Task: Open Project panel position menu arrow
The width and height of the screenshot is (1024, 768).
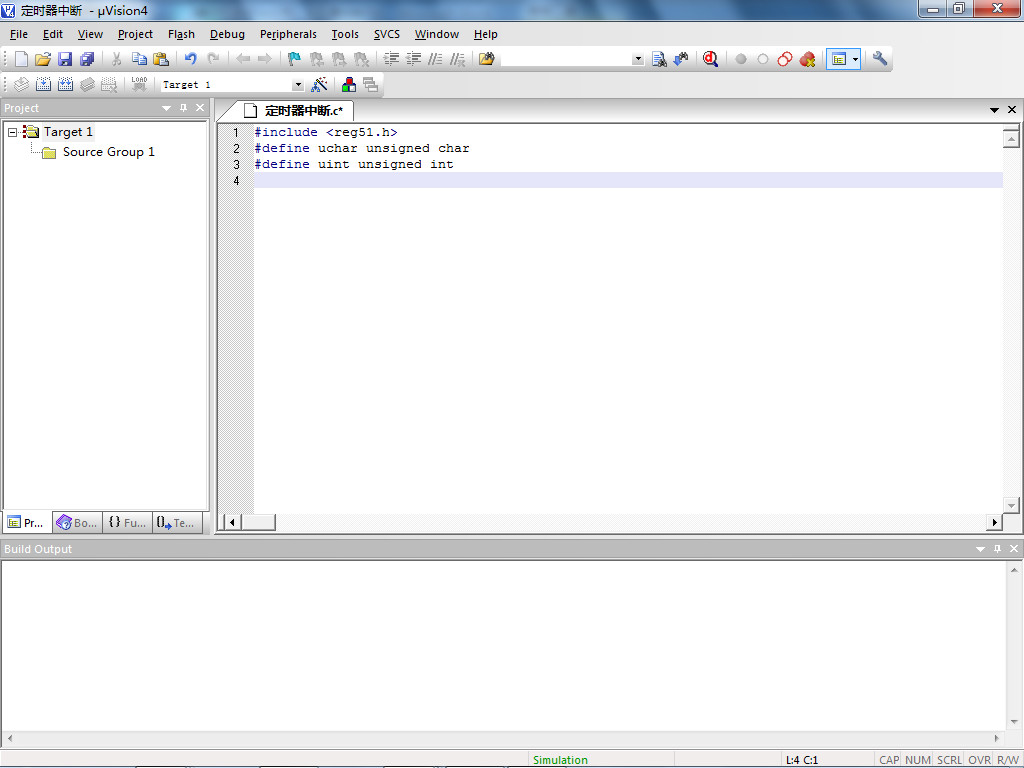Action: [x=167, y=108]
